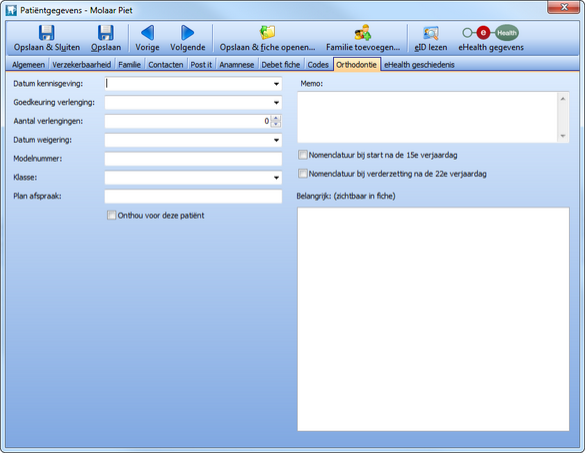Viewport: 585px width, 453px height.
Task: Increase Aantal verlengingen with up stepper arrow
Action: click(276, 118)
